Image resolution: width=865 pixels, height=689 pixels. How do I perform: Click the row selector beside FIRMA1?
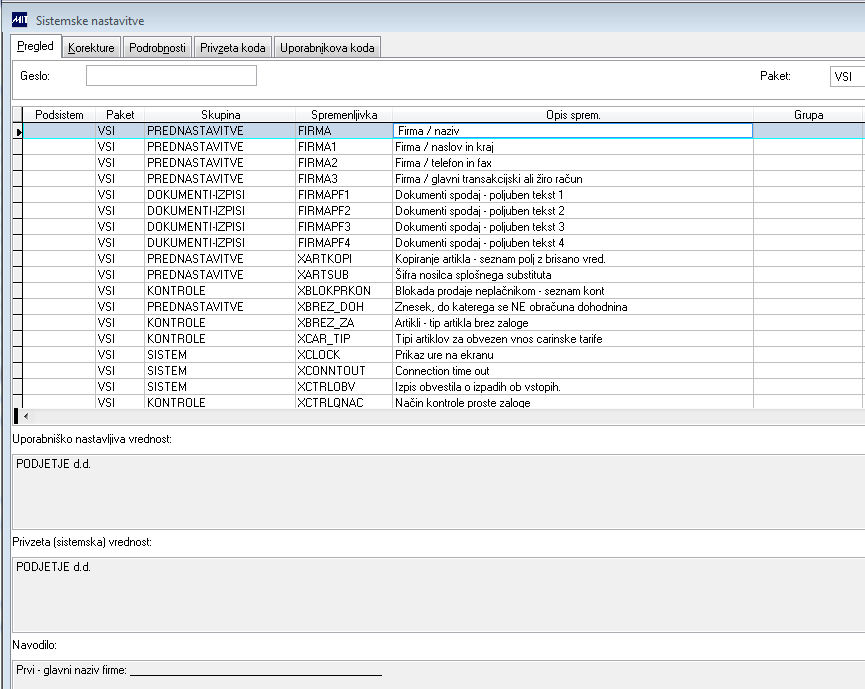(18, 147)
